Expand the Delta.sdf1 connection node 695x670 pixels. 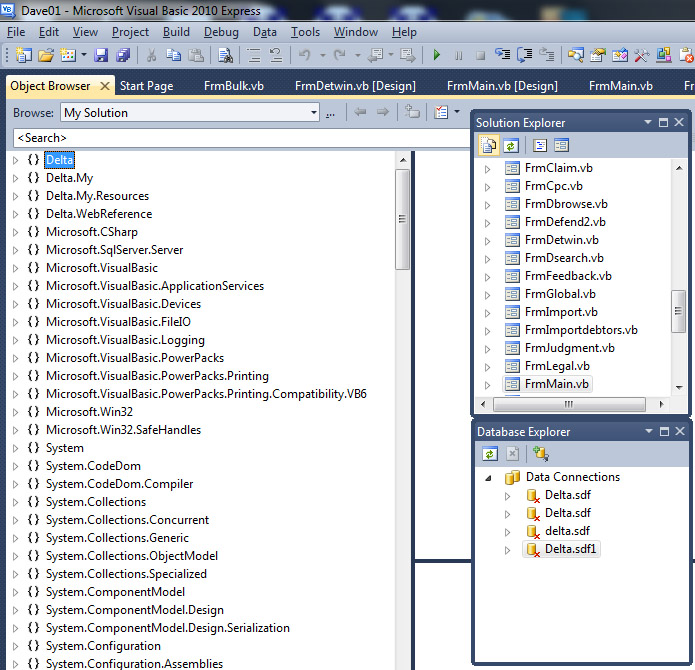pyautogui.click(x=508, y=550)
